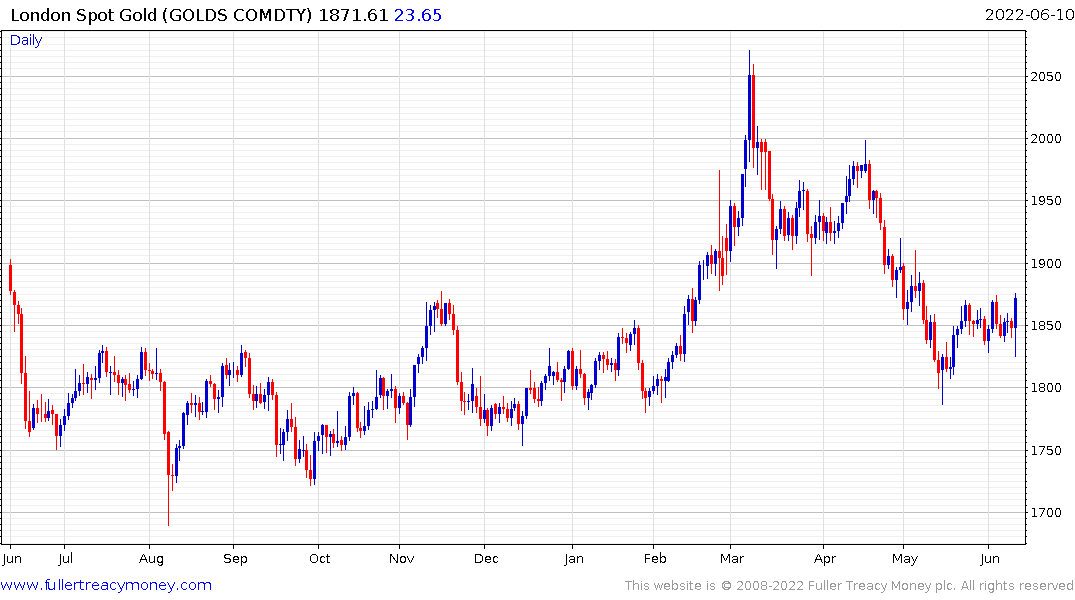Click the 1850 price axis label
This screenshot has width=1075, height=600.
coord(1046,326)
